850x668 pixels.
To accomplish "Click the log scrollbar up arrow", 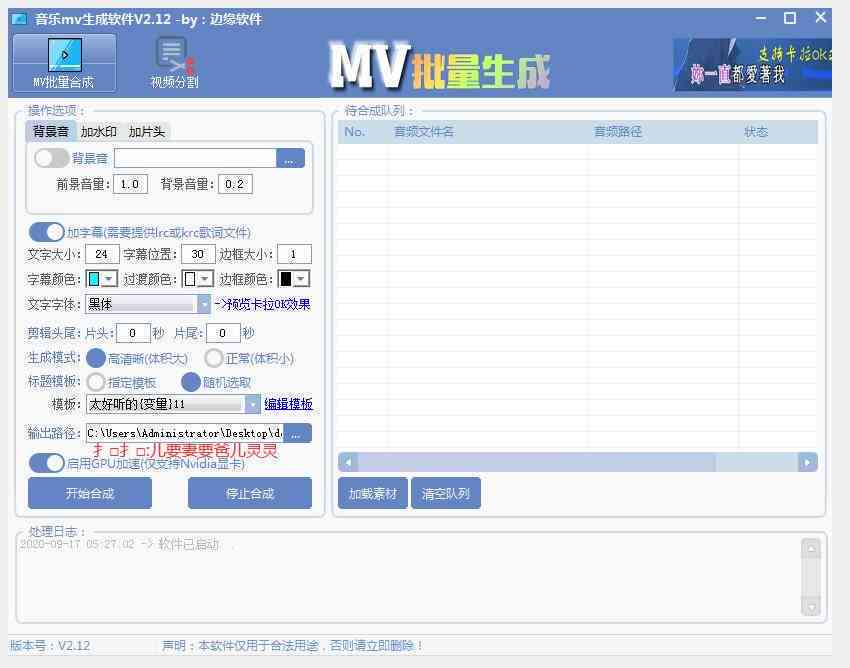I will point(811,549).
